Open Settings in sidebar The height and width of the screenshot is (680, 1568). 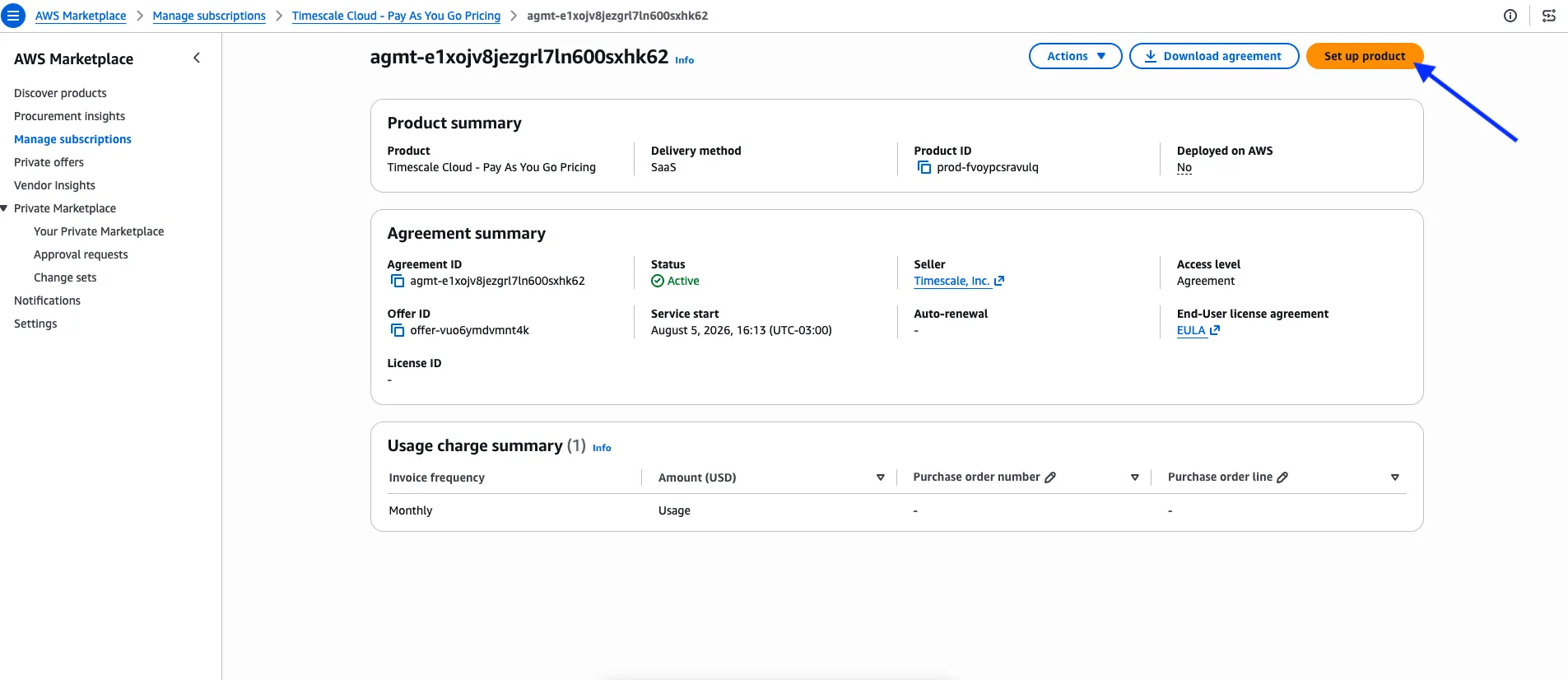click(35, 324)
